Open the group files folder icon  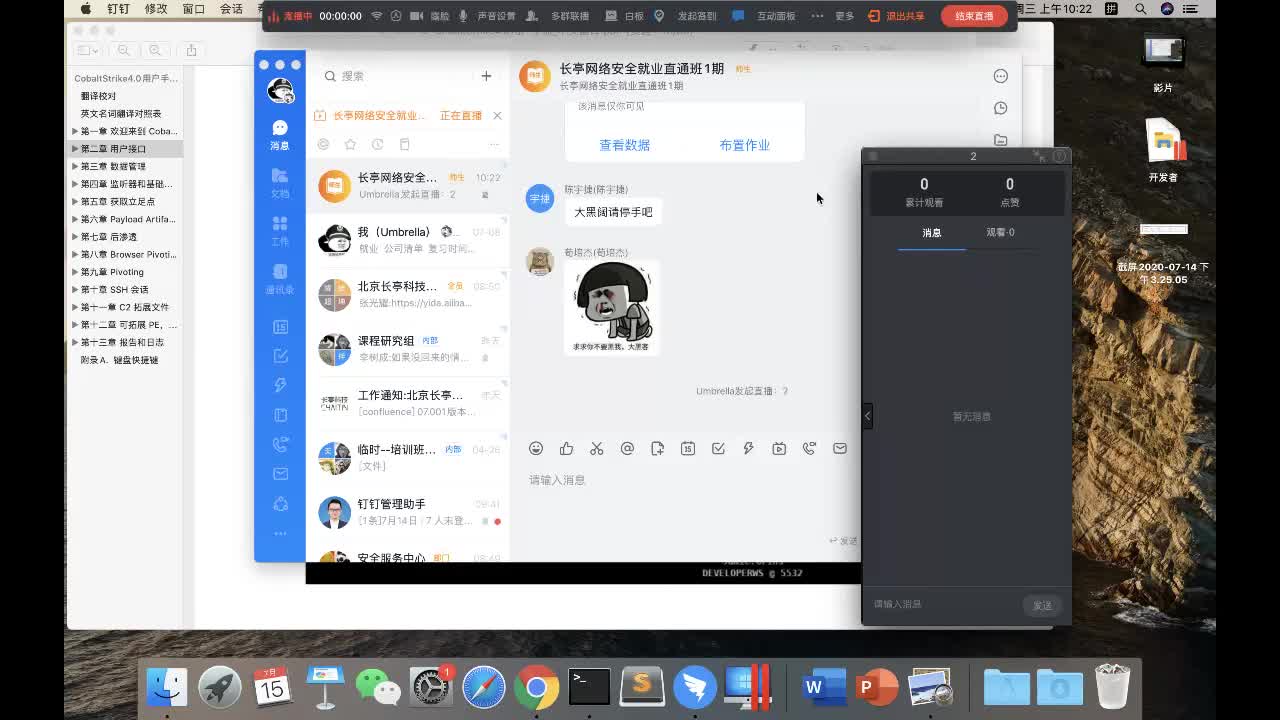1000,140
